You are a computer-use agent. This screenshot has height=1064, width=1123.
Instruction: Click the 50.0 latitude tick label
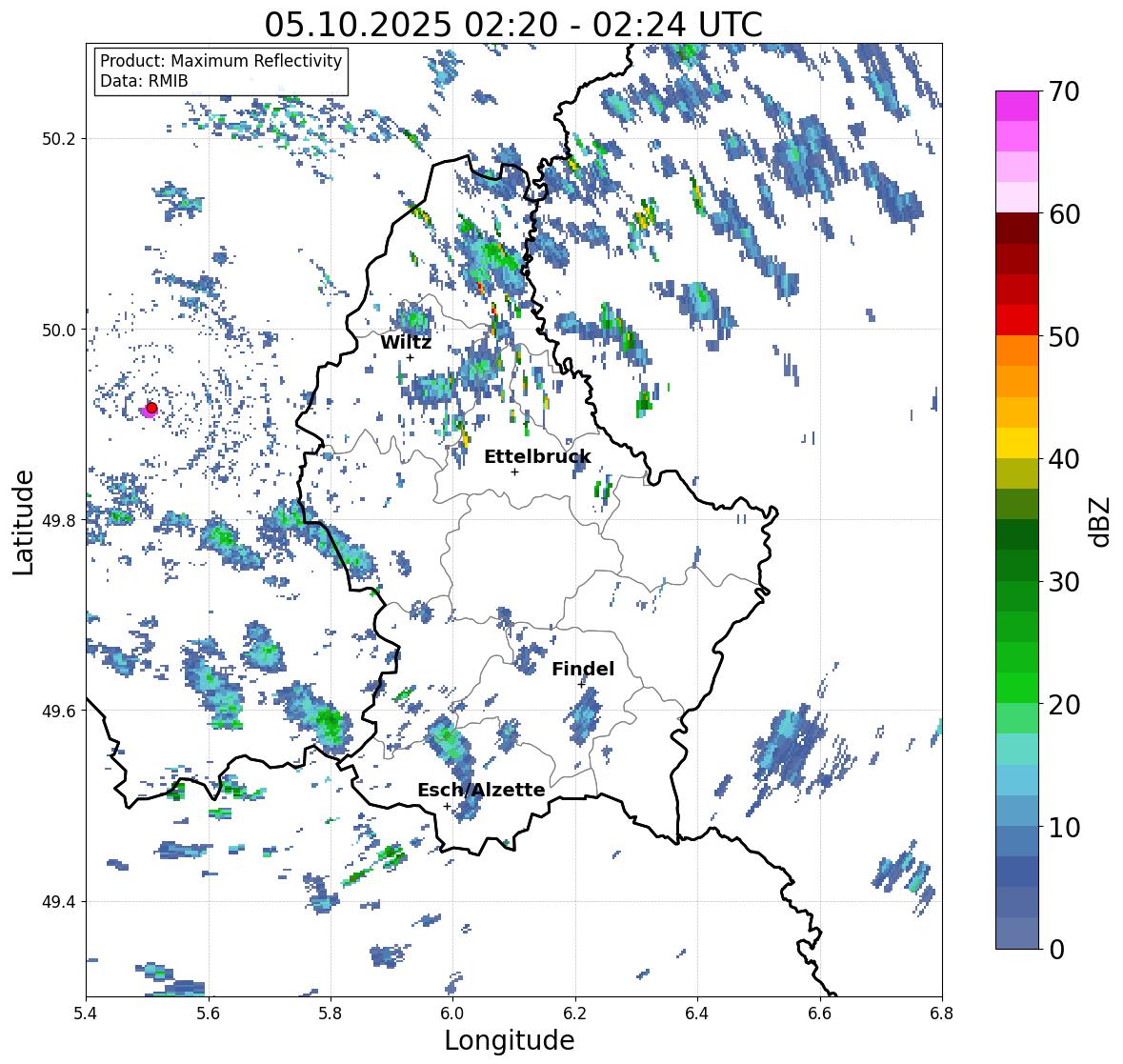coord(59,331)
